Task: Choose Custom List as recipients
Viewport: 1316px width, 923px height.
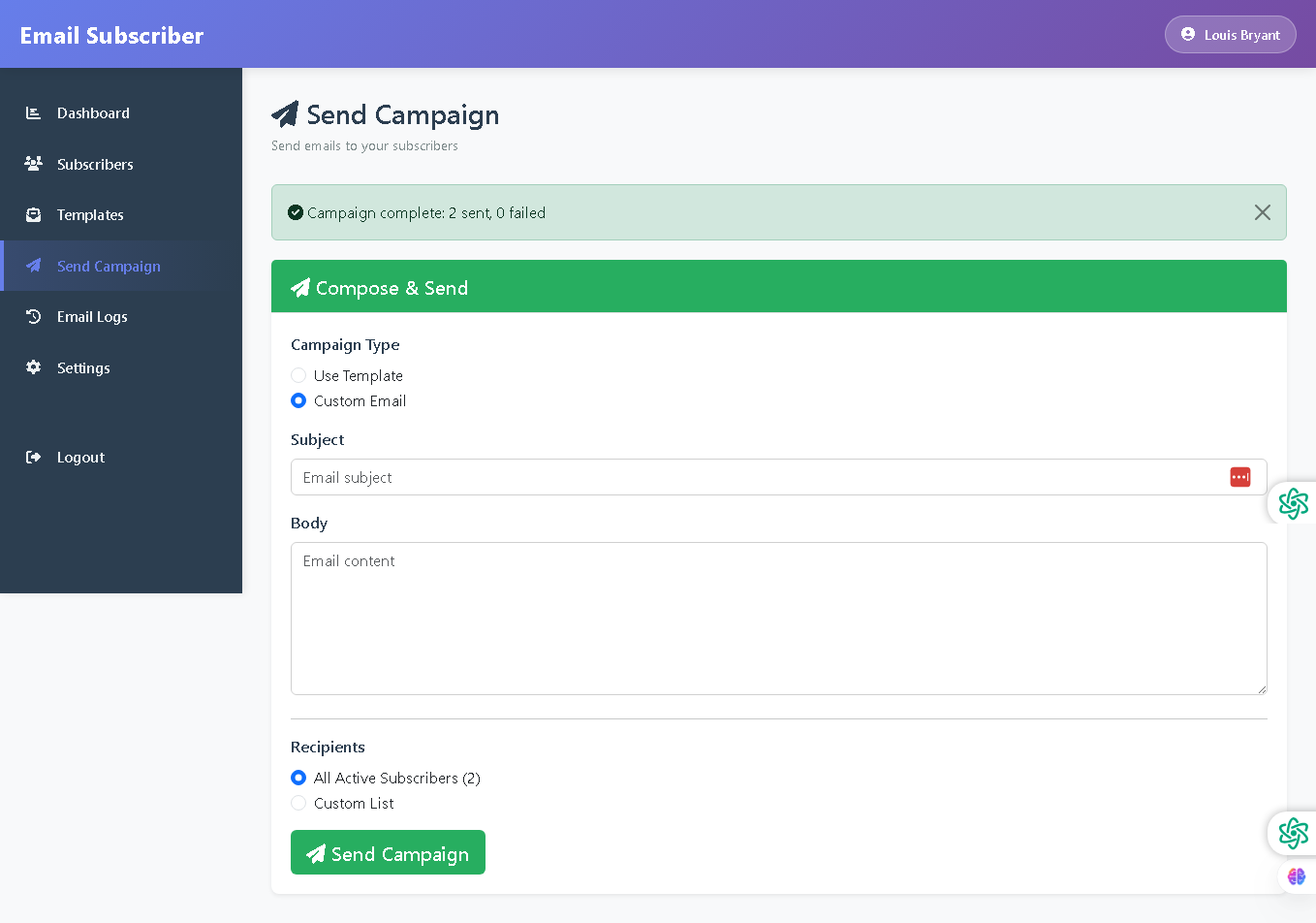Action: 298,803
